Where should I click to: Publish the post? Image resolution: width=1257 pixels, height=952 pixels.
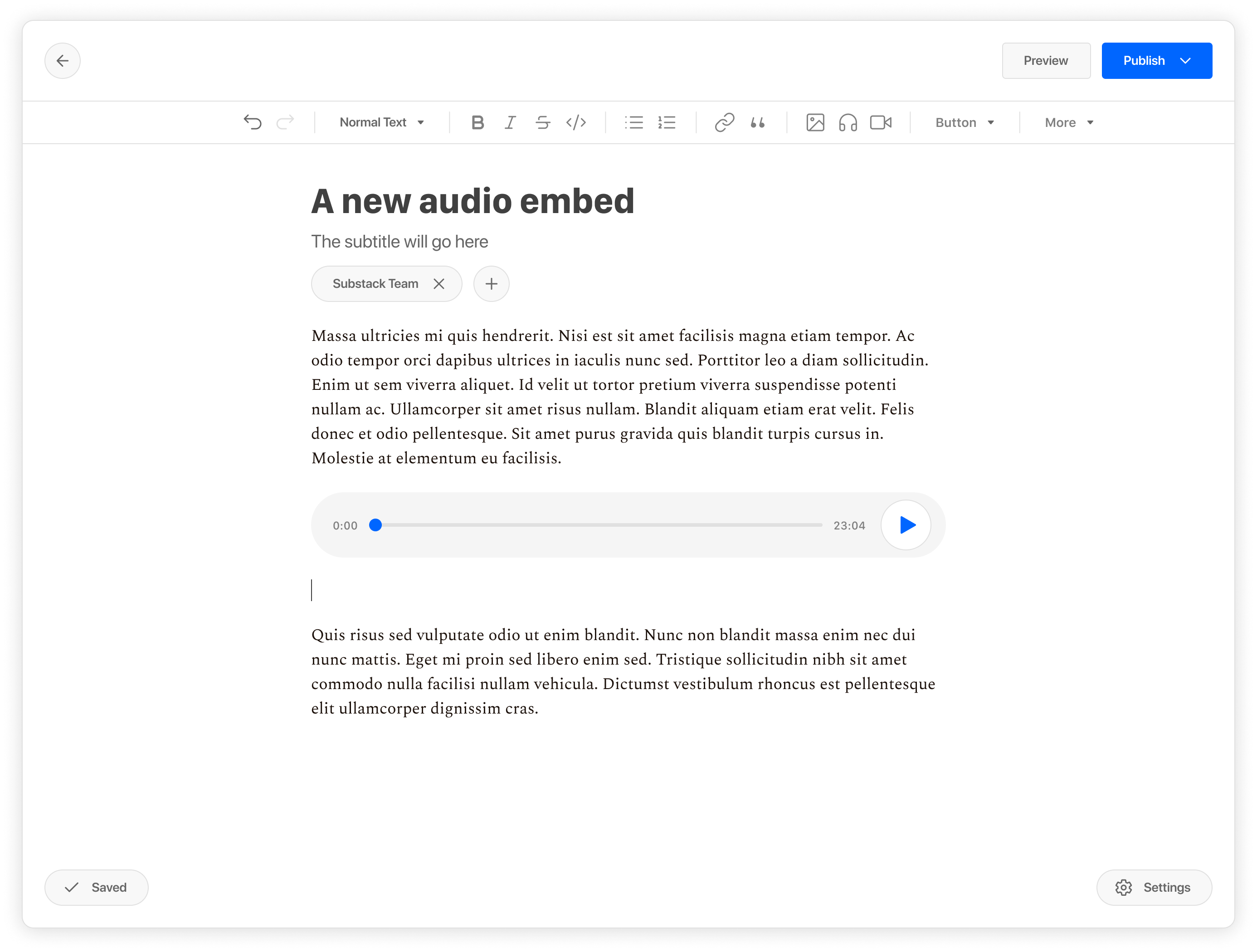[1144, 60]
